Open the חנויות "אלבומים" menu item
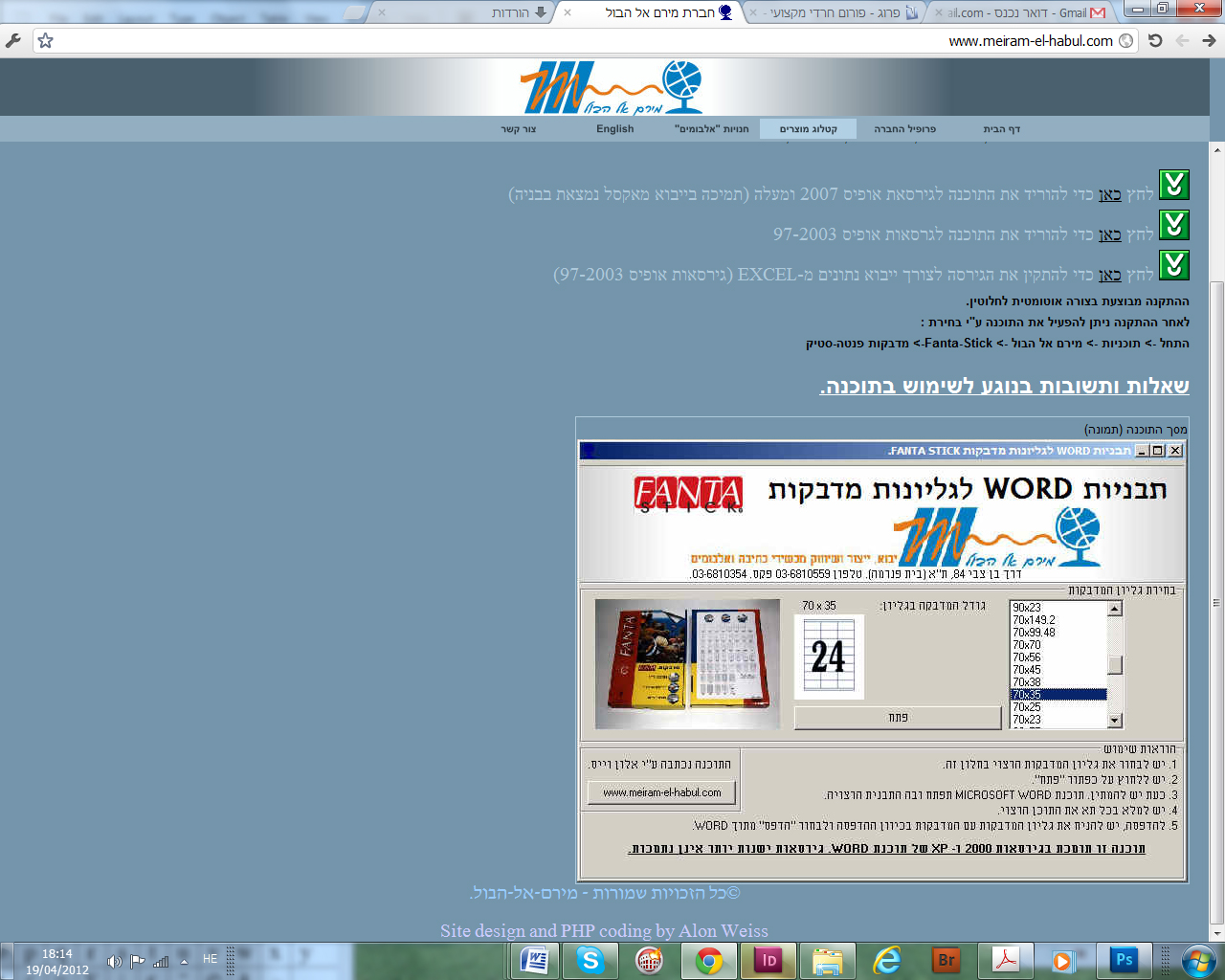The image size is (1225, 980). 712,129
